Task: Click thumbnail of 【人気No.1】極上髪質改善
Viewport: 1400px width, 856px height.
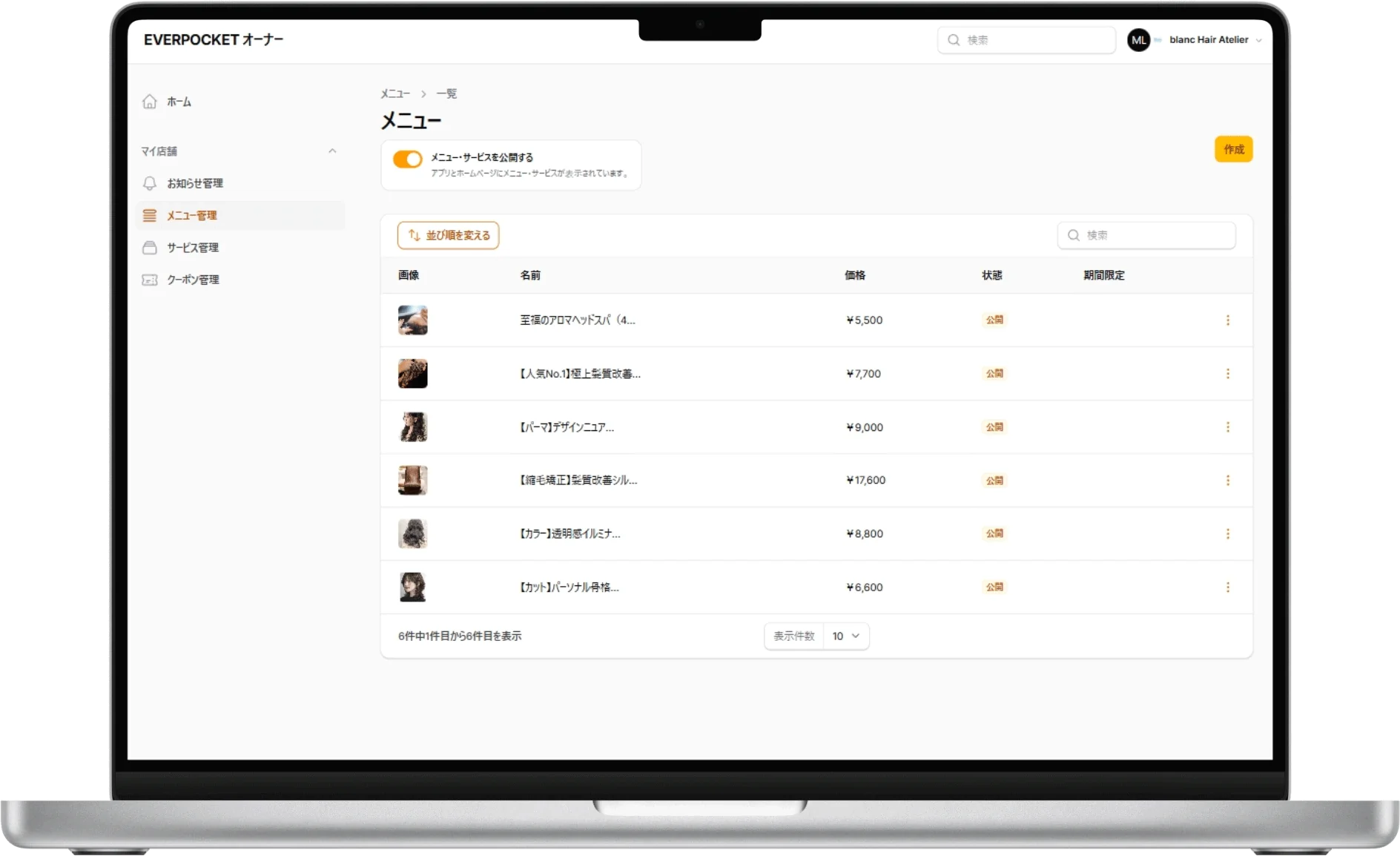Action: point(413,374)
